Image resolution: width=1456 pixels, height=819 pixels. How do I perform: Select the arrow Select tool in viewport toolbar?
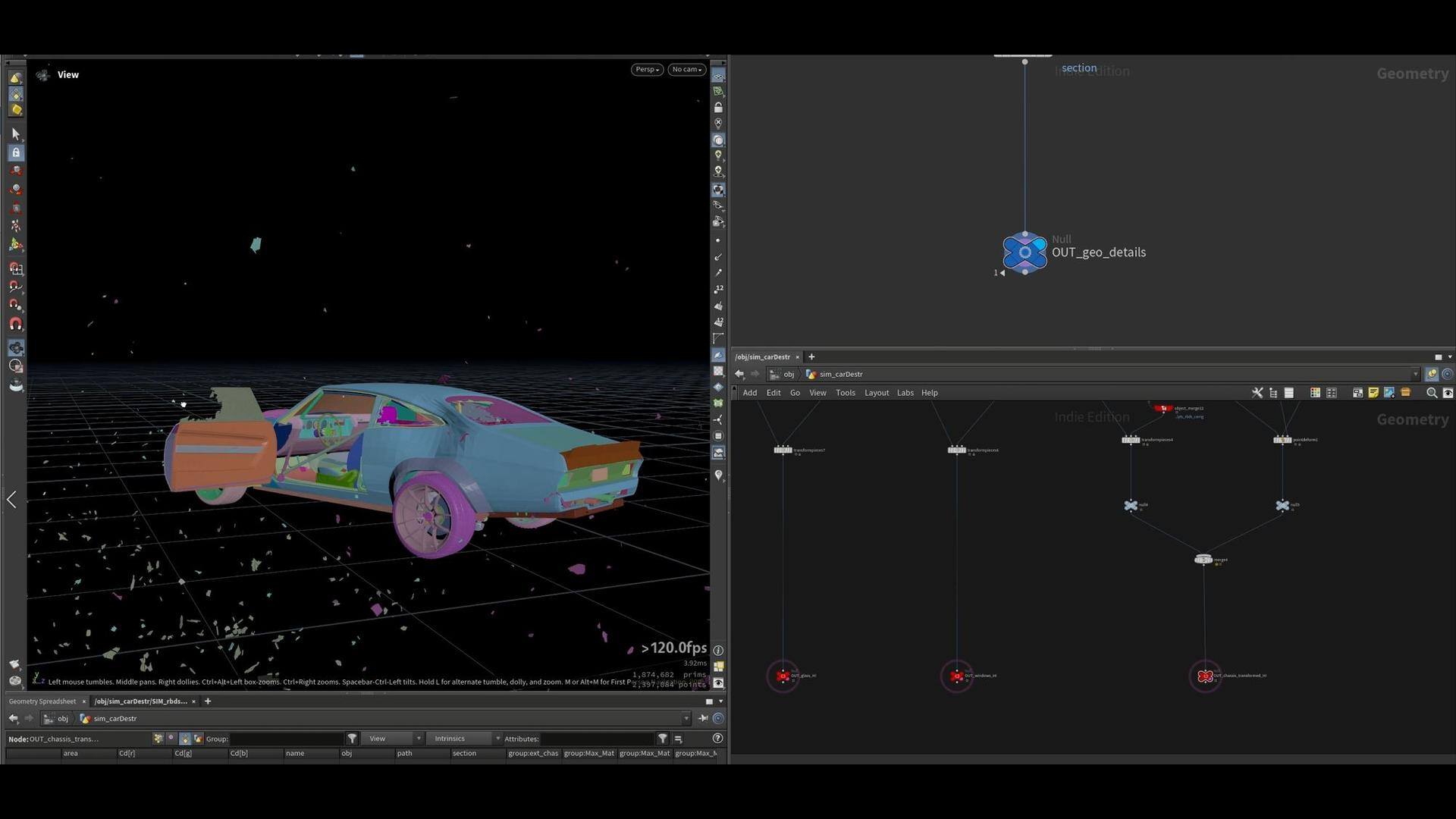[x=15, y=134]
